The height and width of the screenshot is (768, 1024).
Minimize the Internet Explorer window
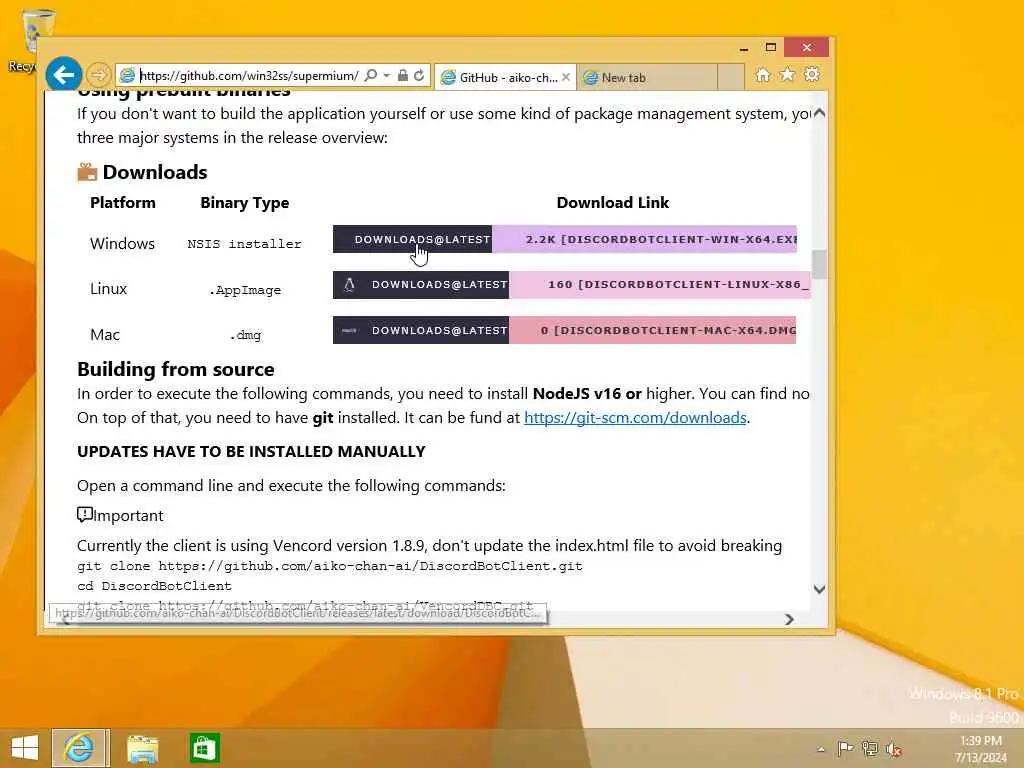pos(743,48)
